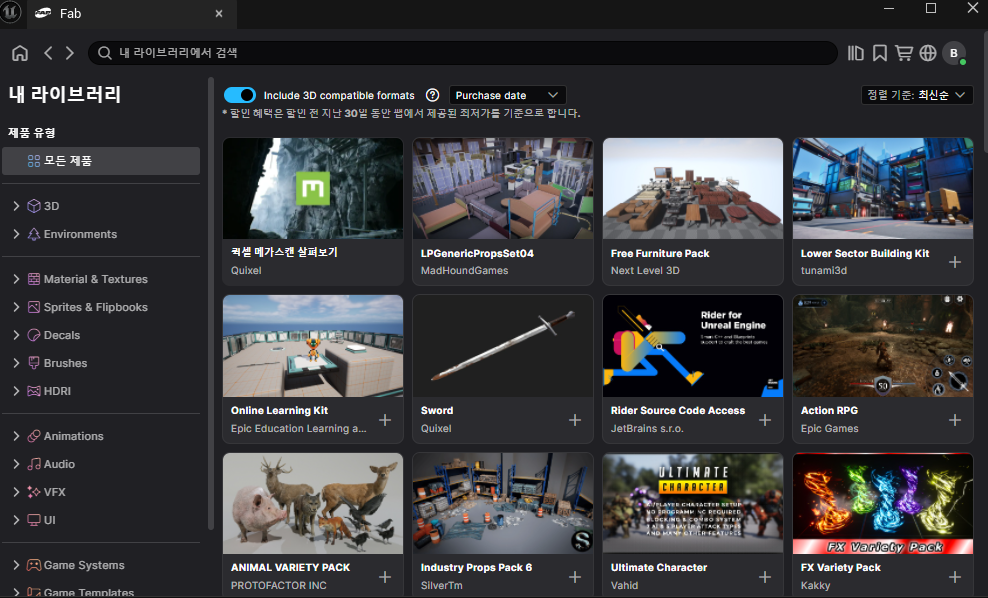The height and width of the screenshot is (598, 988).
Task: Expand the Game Systems category
Action: point(16,565)
